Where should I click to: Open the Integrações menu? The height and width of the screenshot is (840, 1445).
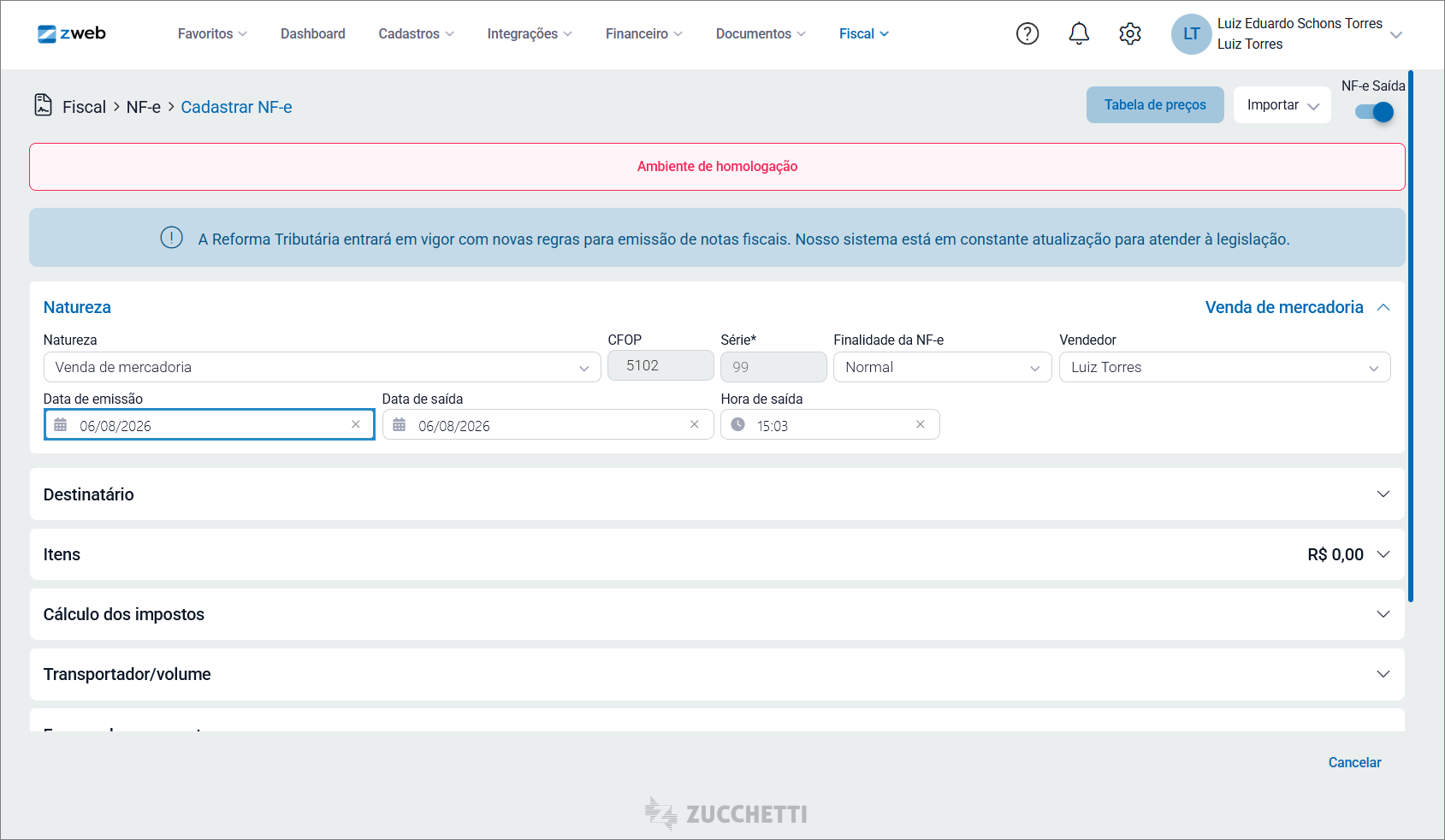pos(530,33)
